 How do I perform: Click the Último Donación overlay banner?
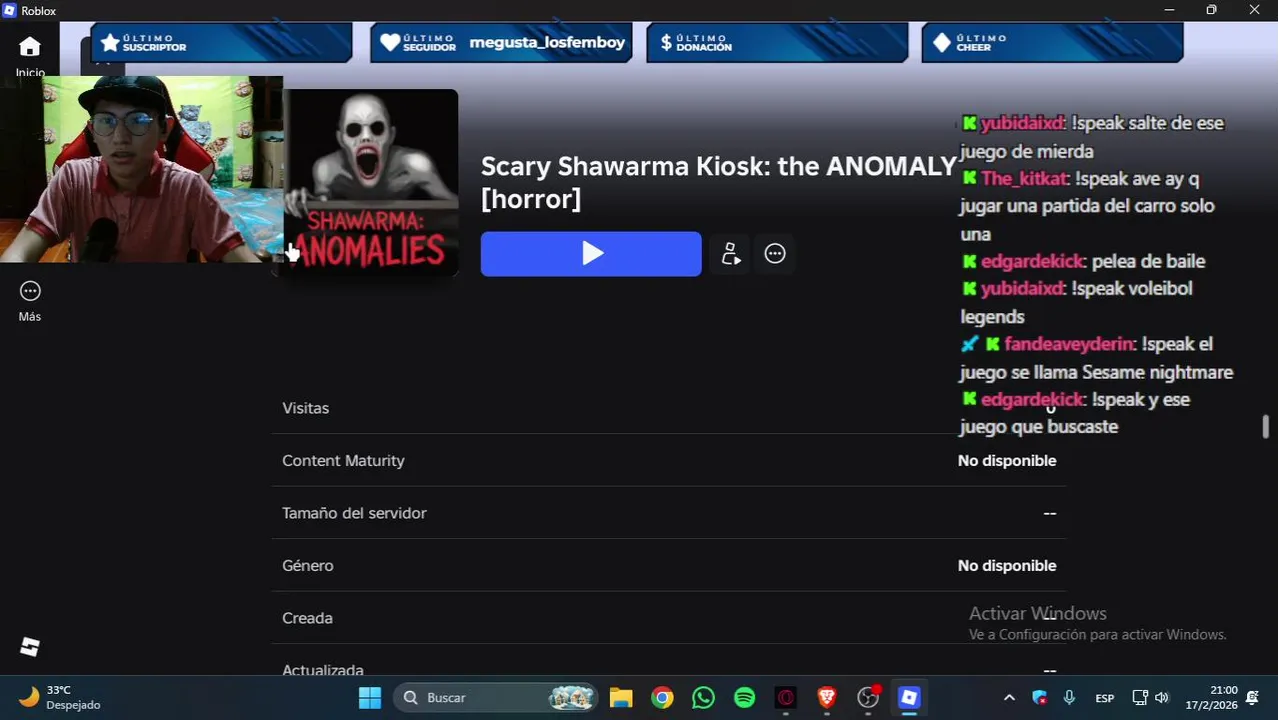coord(777,42)
